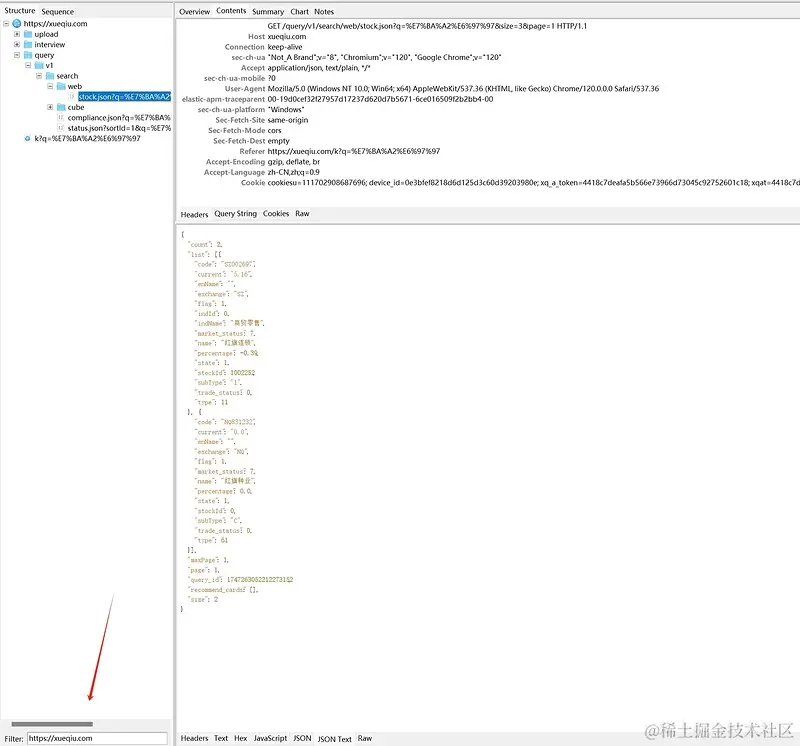Click the query folder icon

28,55
